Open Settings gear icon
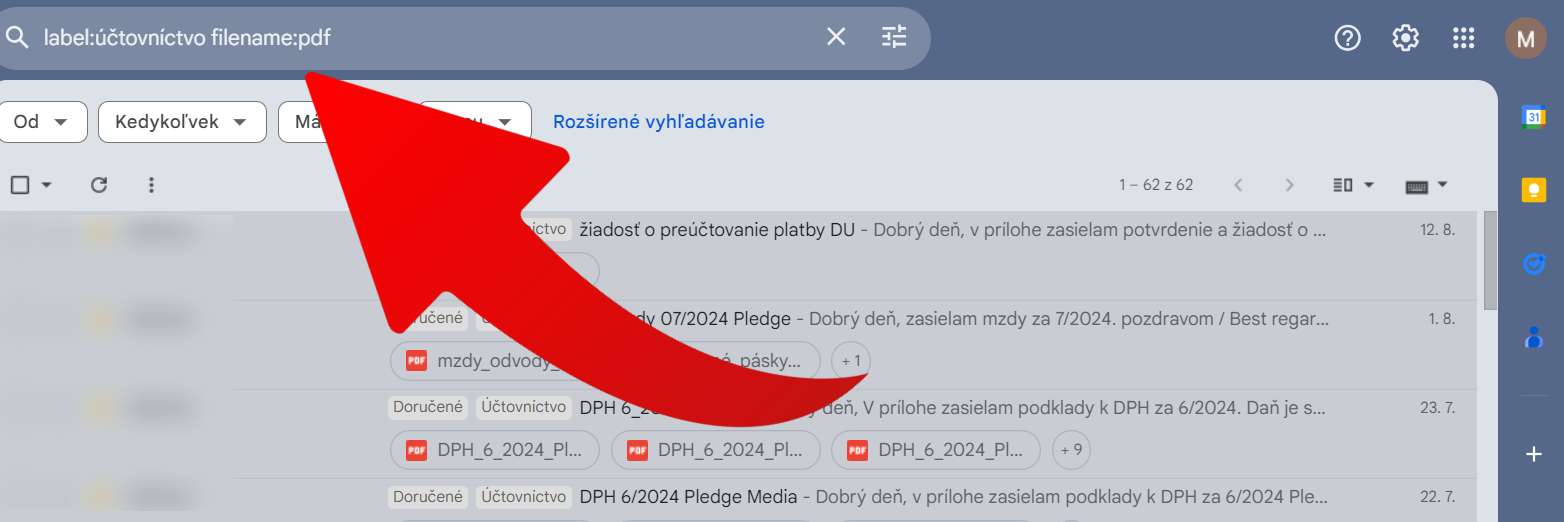This screenshot has width=1564, height=522. click(1406, 38)
